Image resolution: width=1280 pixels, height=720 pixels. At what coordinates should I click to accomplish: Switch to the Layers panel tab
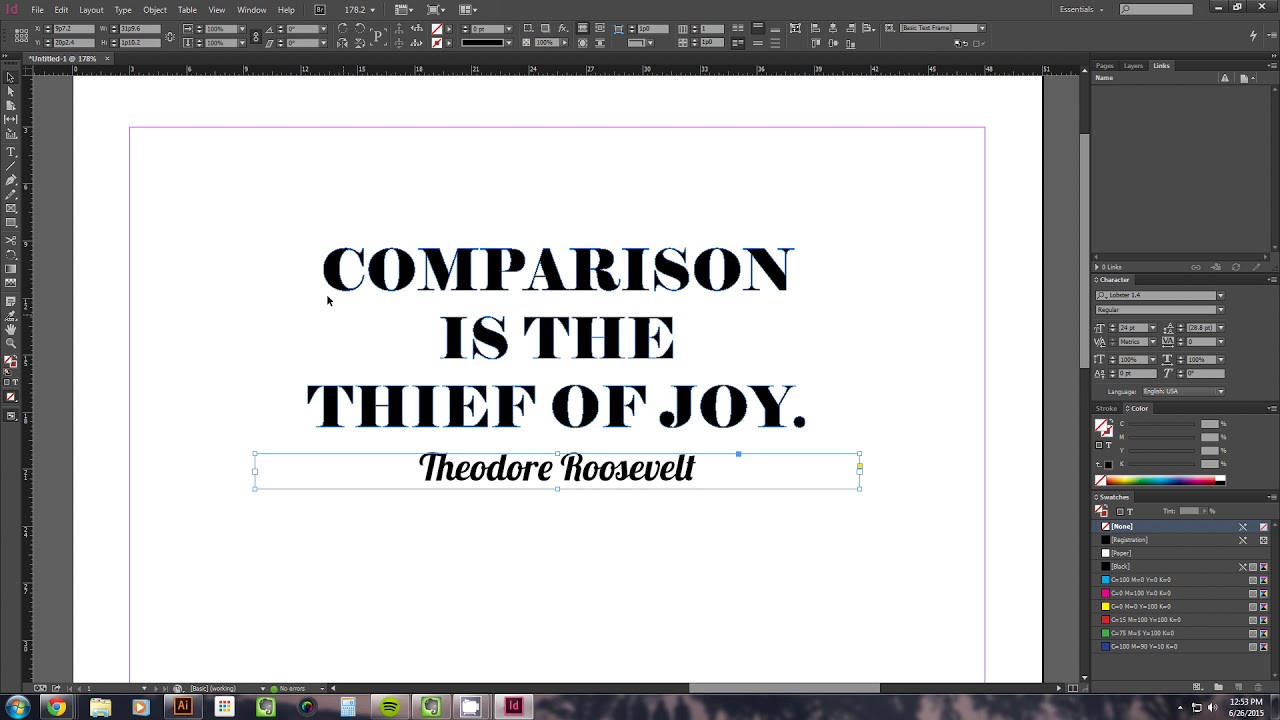(x=1133, y=66)
